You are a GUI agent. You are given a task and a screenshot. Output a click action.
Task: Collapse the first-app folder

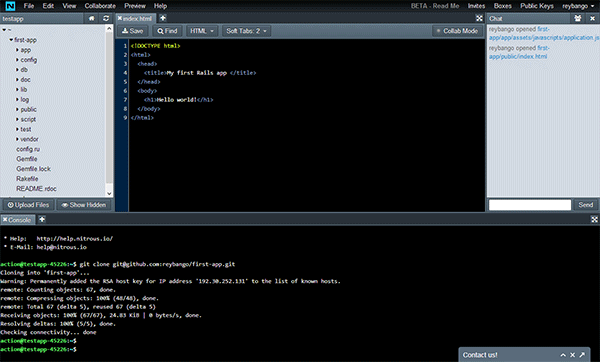point(11,39)
